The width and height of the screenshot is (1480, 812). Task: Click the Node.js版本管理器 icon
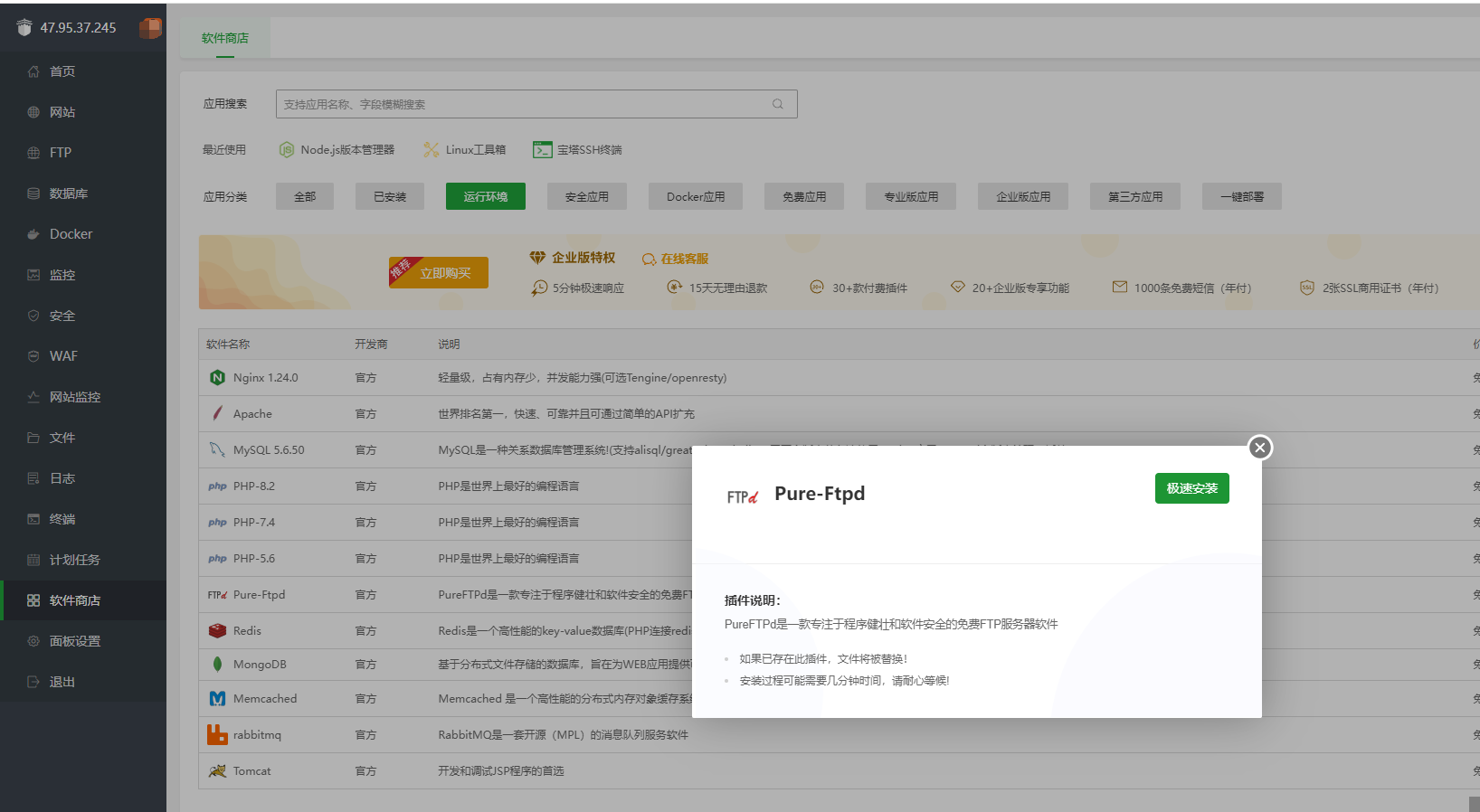tap(287, 150)
